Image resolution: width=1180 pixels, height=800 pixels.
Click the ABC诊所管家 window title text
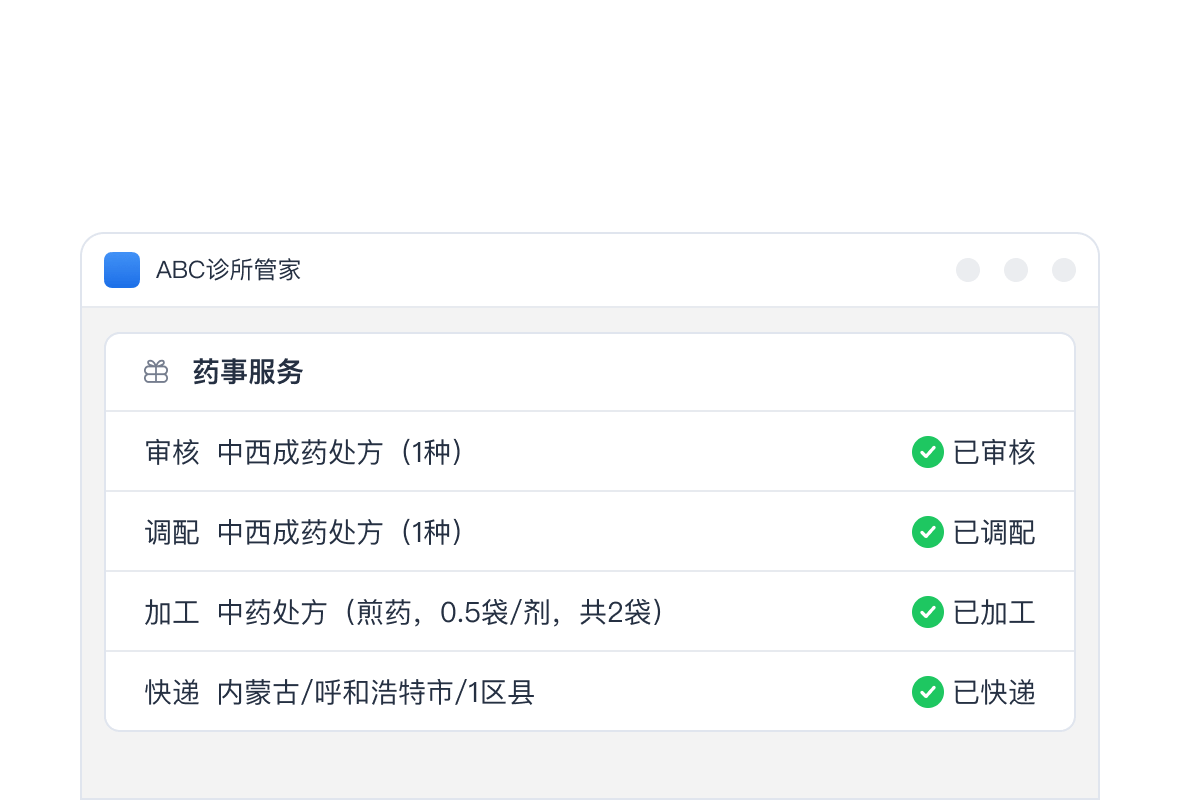click(x=228, y=270)
